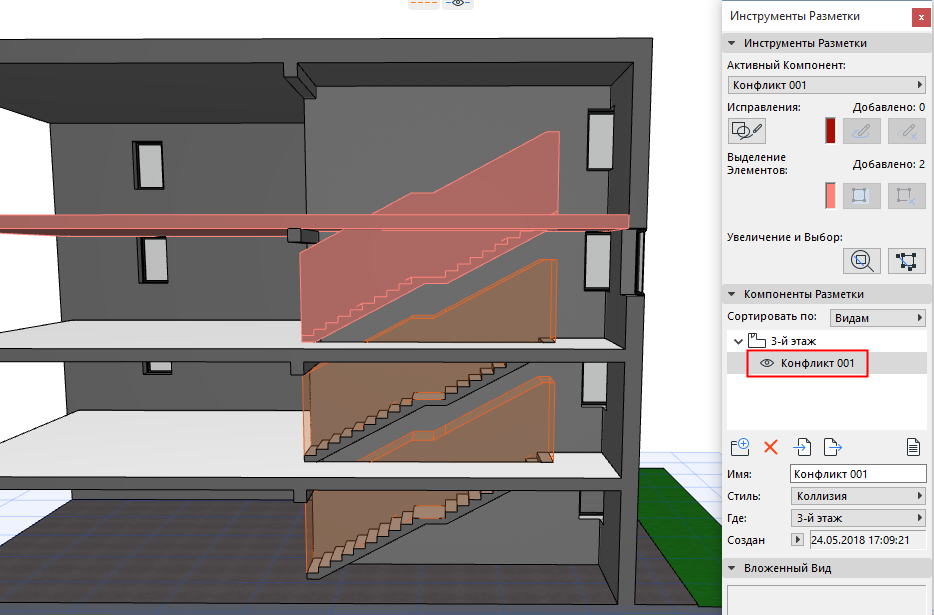Click the select component elements icon
This screenshot has width=934, height=615.
pos(907,261)
